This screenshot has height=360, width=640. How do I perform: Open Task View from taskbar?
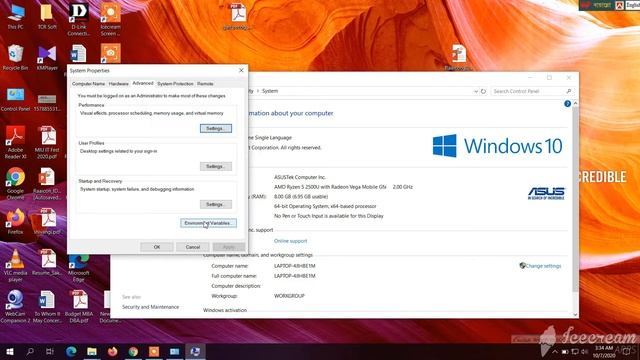[x=50, y=351]
